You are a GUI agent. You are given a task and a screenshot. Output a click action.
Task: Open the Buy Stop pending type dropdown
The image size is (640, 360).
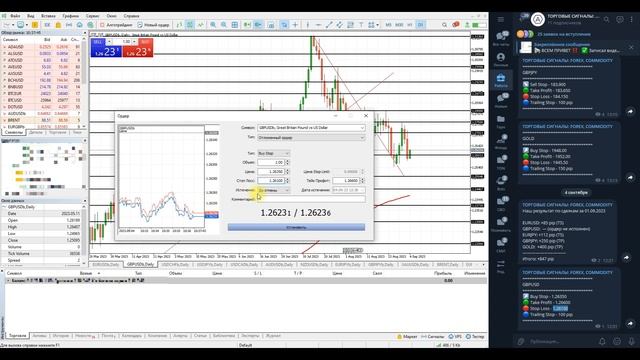point(273,153)
